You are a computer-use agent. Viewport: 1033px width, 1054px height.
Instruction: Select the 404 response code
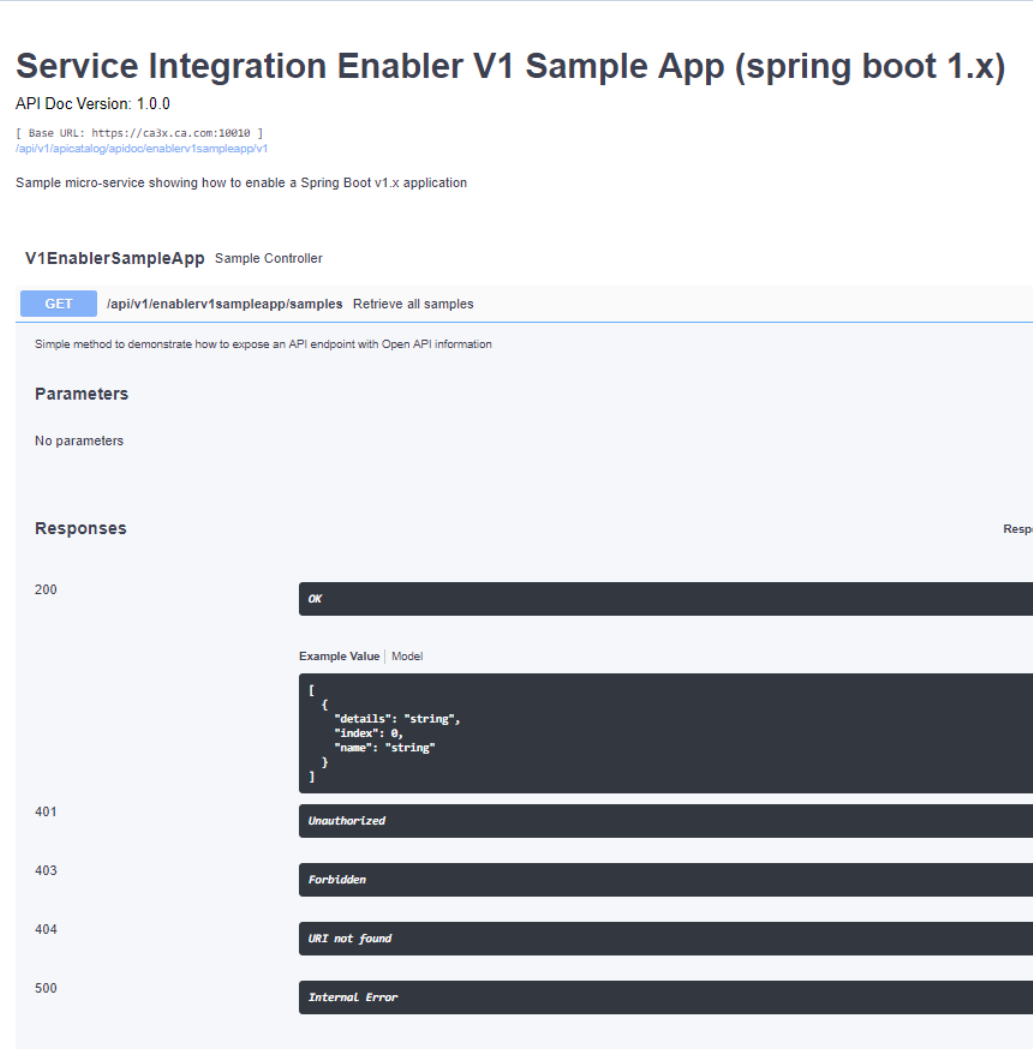tap(46, 929)
